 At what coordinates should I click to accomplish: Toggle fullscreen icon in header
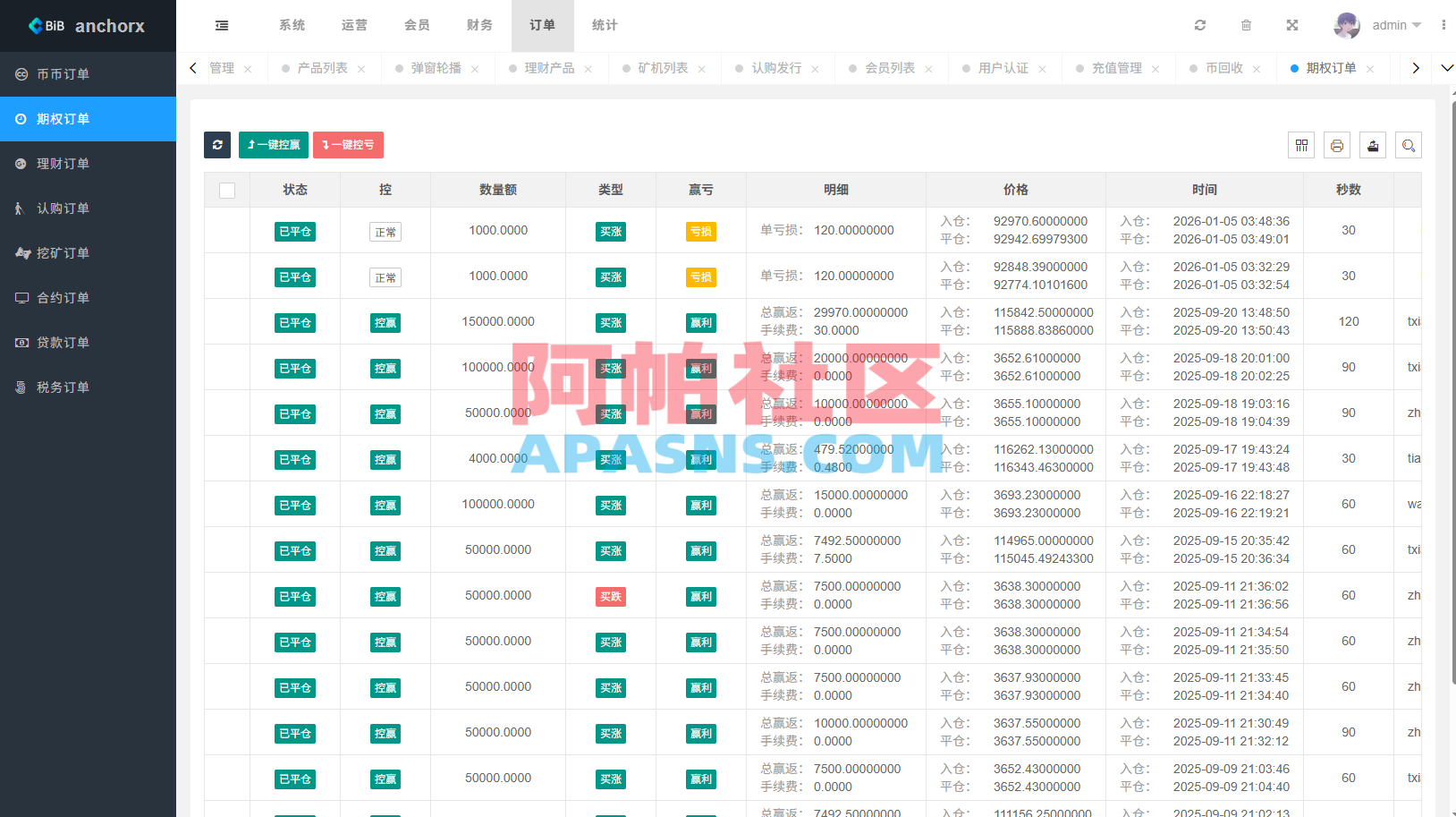(x=1292, y=25)
